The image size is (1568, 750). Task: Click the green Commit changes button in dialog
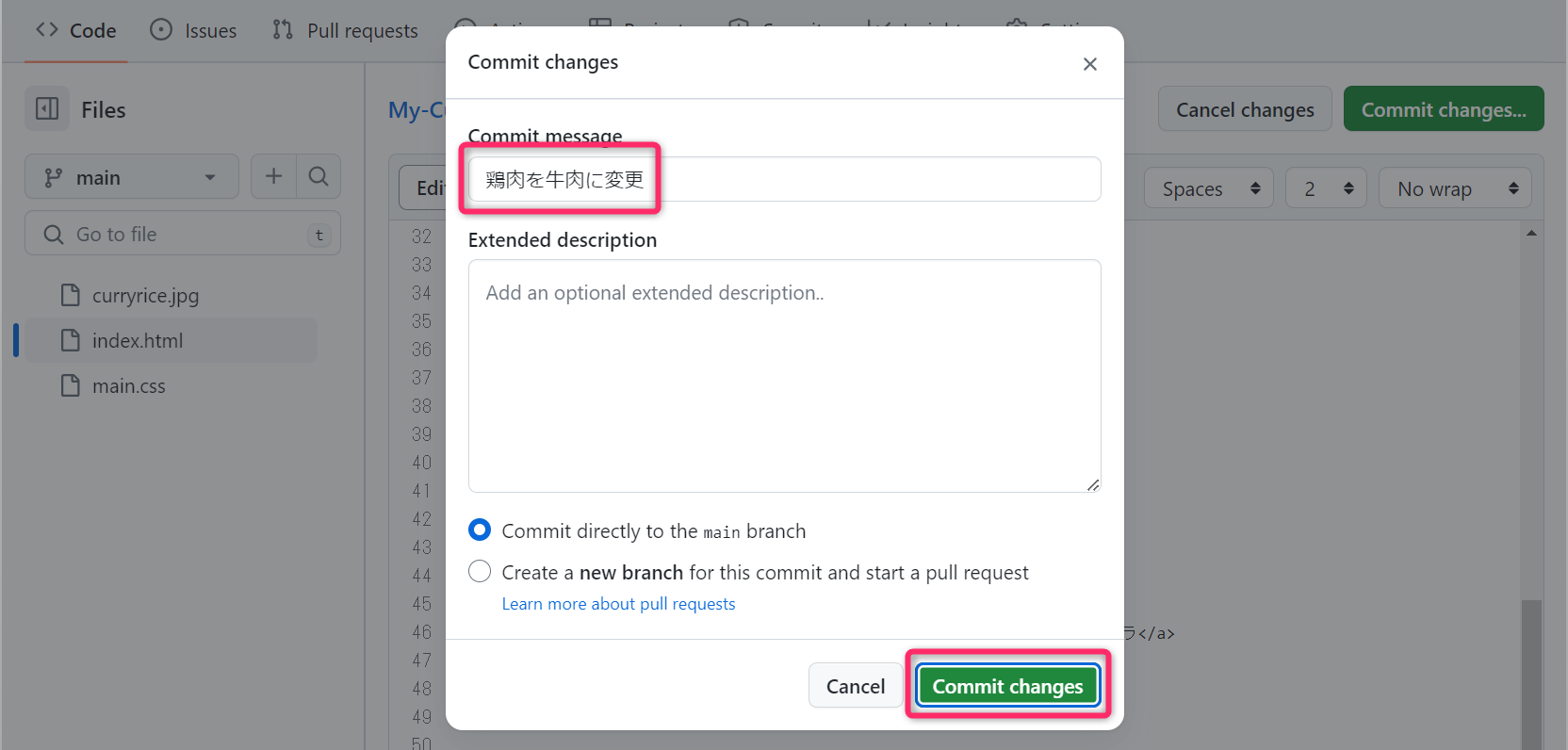click(1007, 686)
